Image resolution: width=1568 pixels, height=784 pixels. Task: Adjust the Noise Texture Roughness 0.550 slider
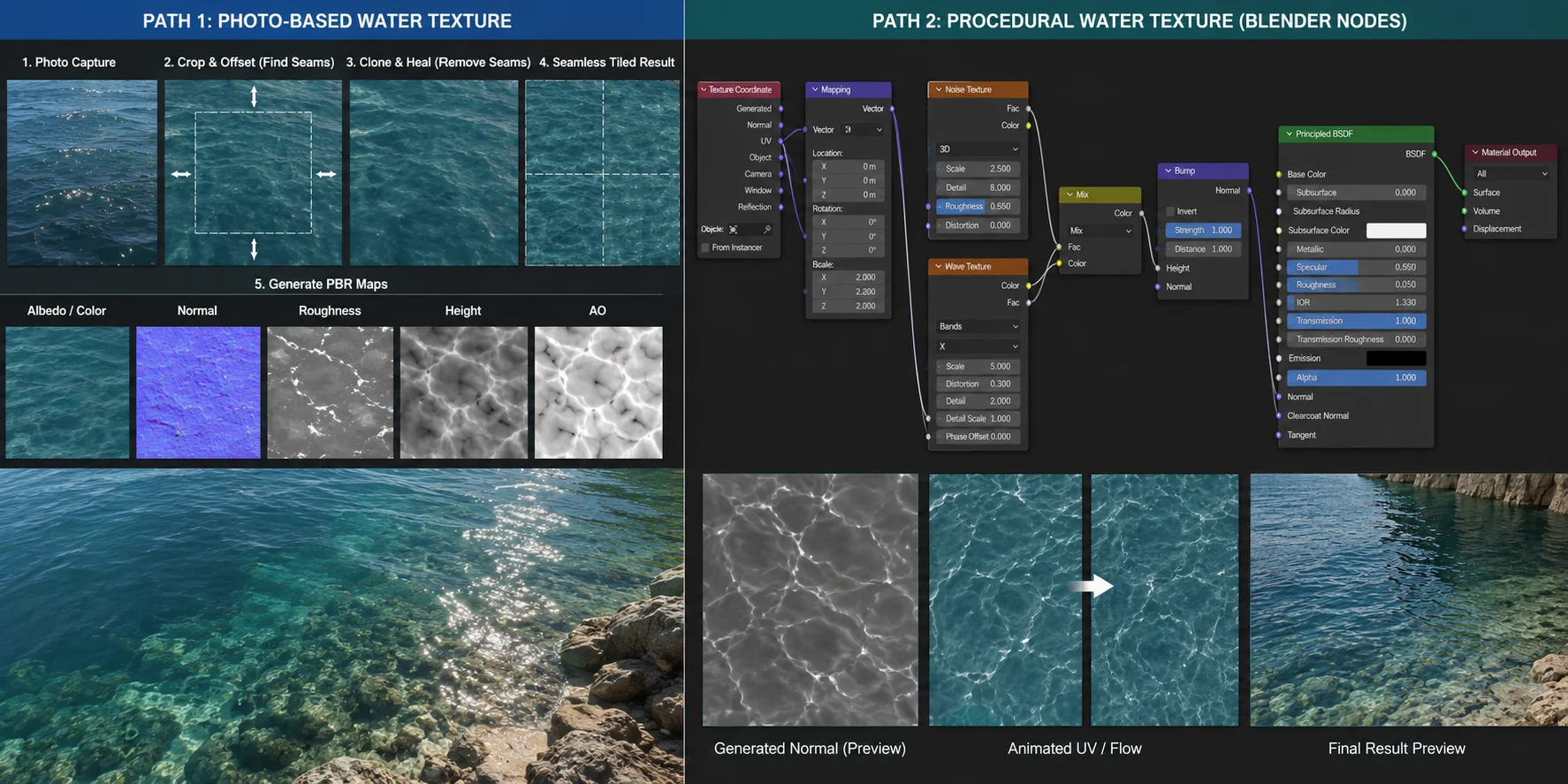click(x=978, y=206)
